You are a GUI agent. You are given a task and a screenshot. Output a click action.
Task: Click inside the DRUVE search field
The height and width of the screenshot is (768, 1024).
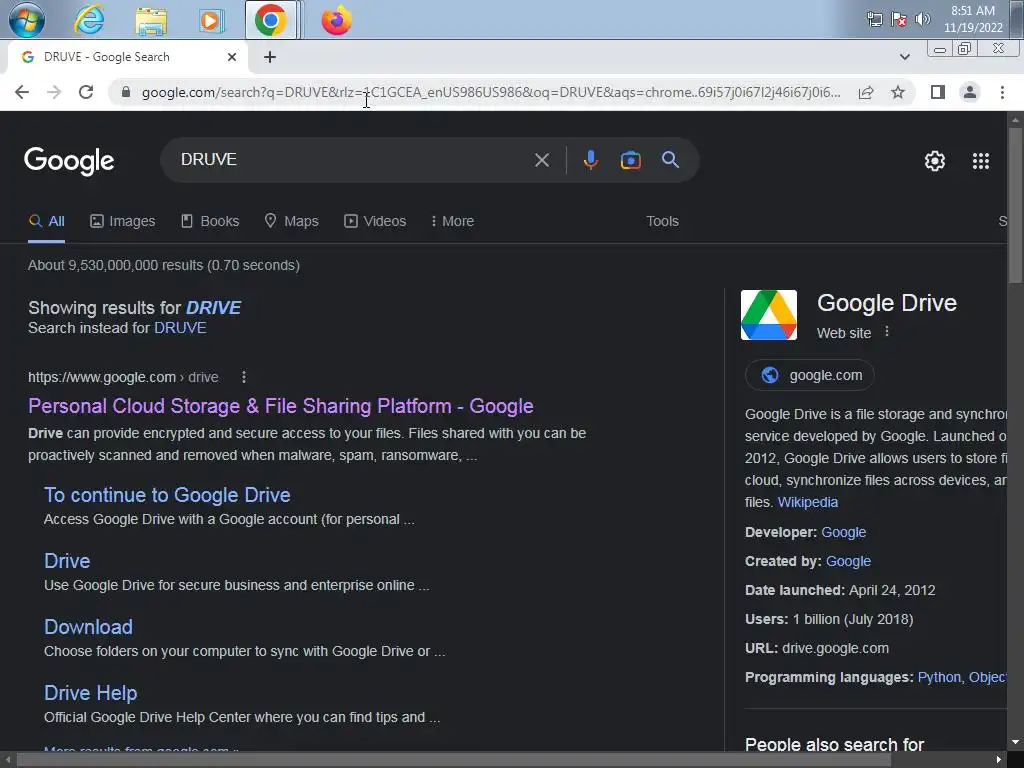click(353, 160)
